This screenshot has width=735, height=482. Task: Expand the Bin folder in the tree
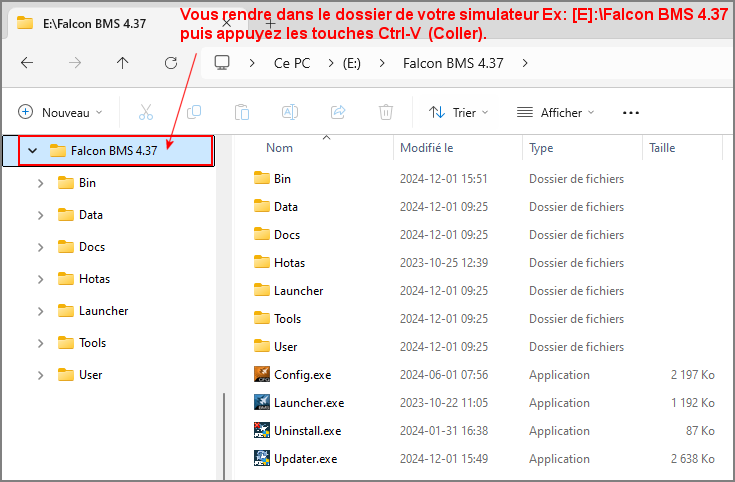tap(40, 183)
